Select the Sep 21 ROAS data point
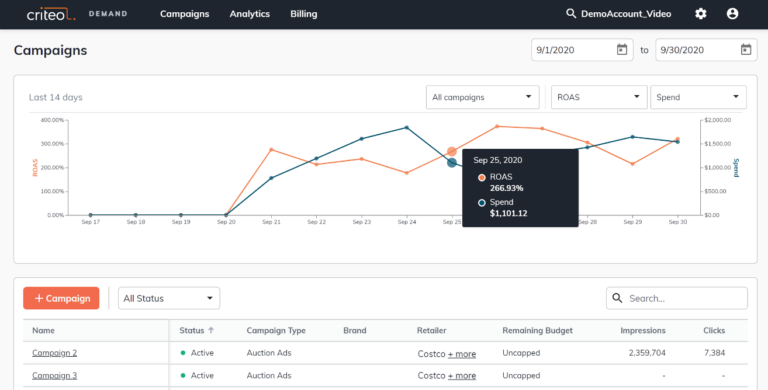The image size is (768, 390). click(x=271, y=149)
